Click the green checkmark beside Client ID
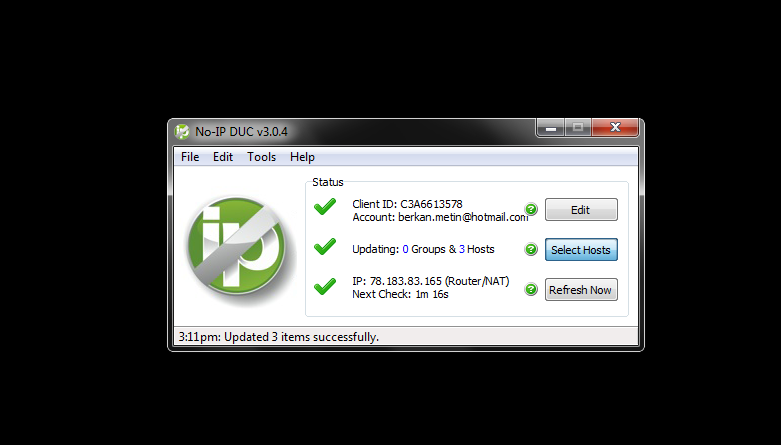 tap(325, 206)
